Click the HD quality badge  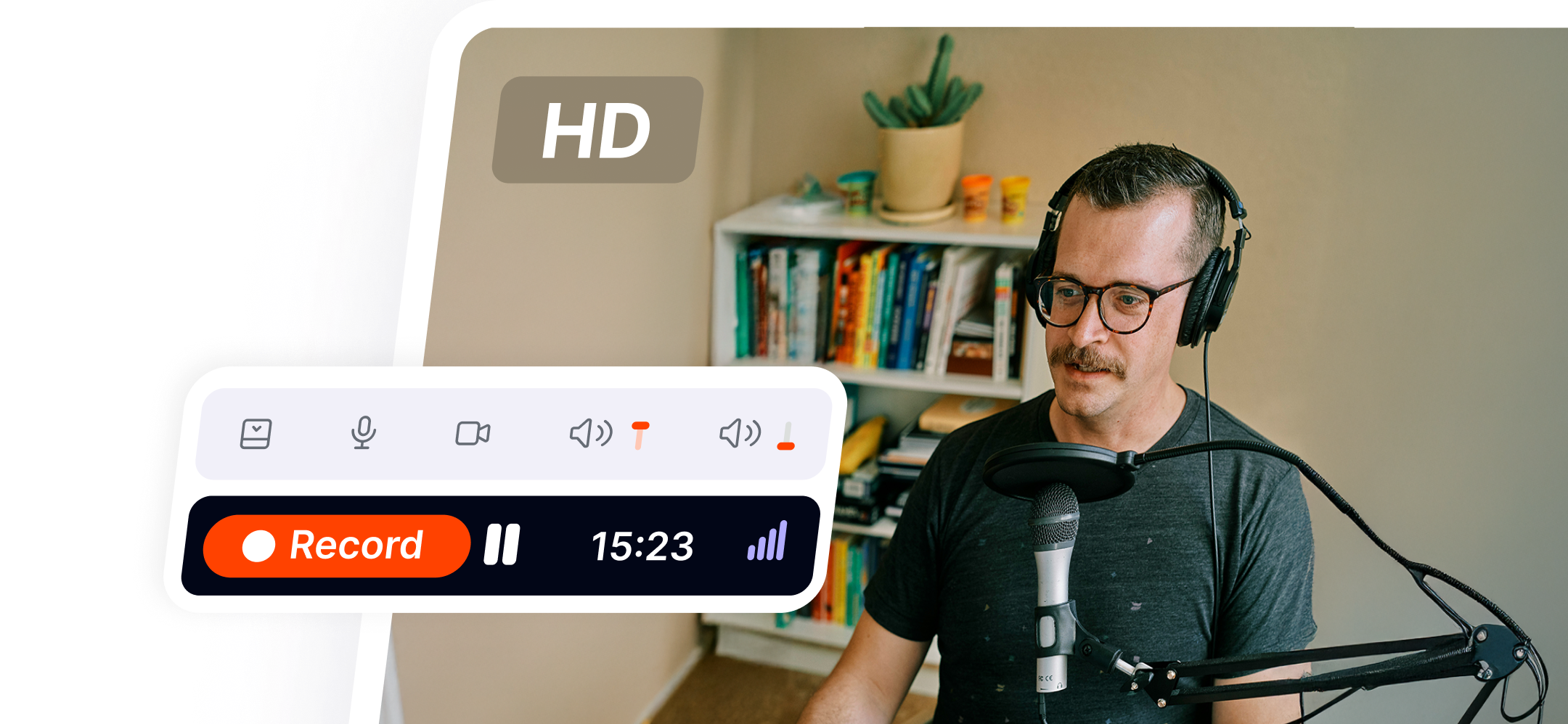tap(597, 130)
